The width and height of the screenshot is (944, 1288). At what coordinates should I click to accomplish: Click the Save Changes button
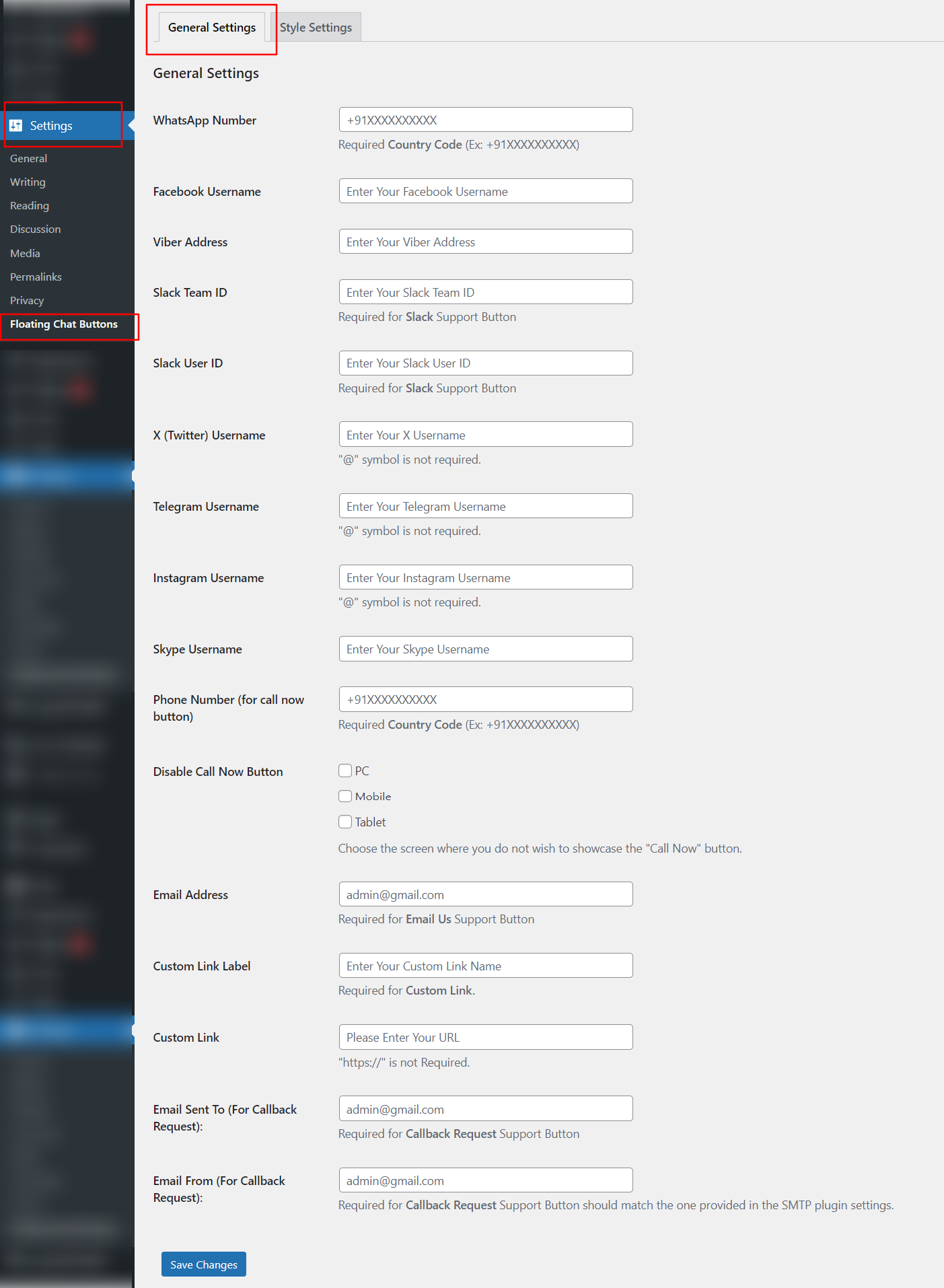coord(204,1264)
